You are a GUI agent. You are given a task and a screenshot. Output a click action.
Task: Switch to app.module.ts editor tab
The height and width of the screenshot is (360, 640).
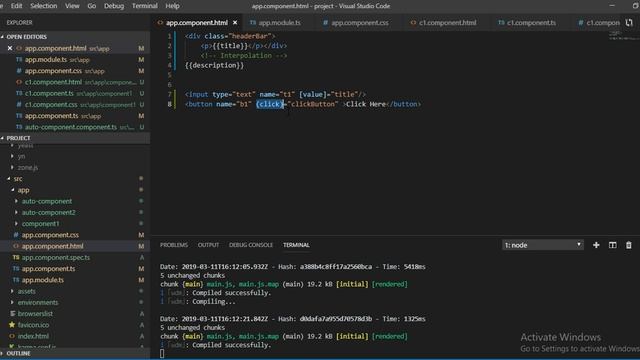pyautogui.click(x=279, y=22)
